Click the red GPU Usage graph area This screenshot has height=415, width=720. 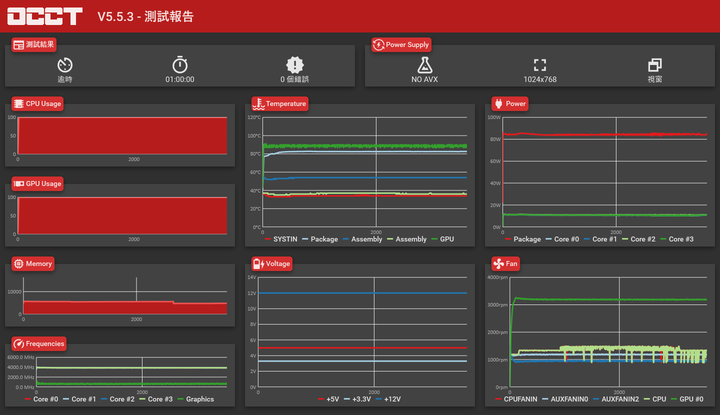click(122, 216)
